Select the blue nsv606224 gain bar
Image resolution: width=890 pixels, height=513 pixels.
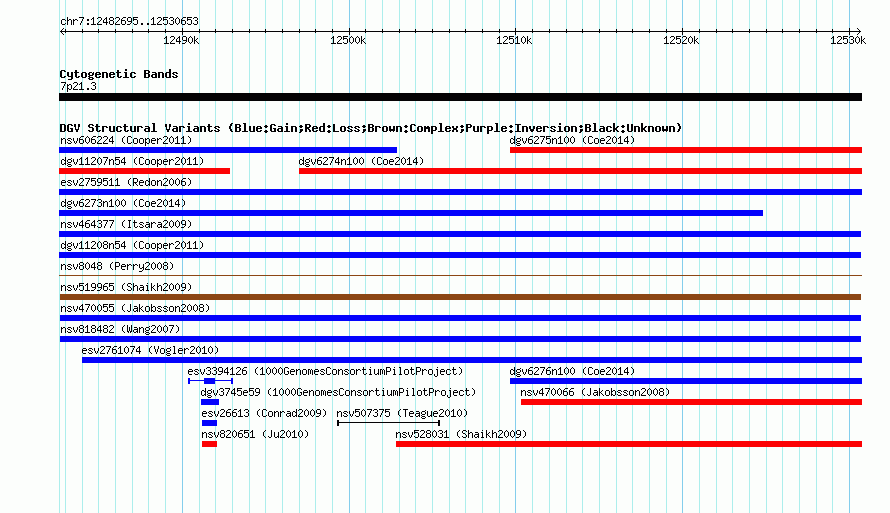coord(228,150)
